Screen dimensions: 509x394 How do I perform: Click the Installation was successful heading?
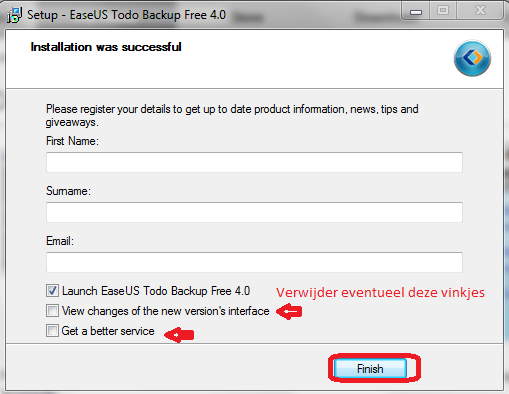[x=106, y=47]
